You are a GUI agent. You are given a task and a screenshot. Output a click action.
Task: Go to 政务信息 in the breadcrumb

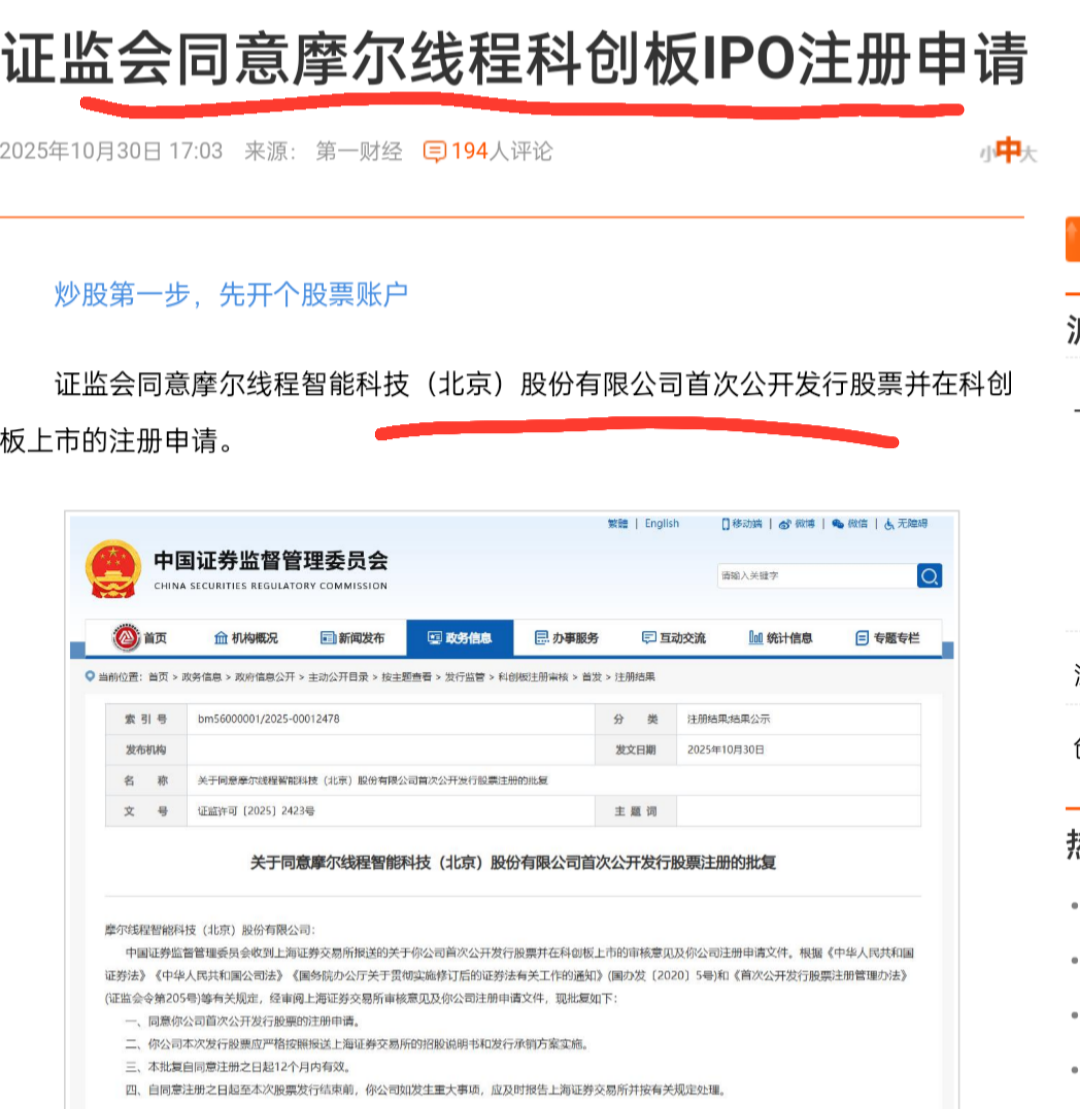(x=202, y=677)
